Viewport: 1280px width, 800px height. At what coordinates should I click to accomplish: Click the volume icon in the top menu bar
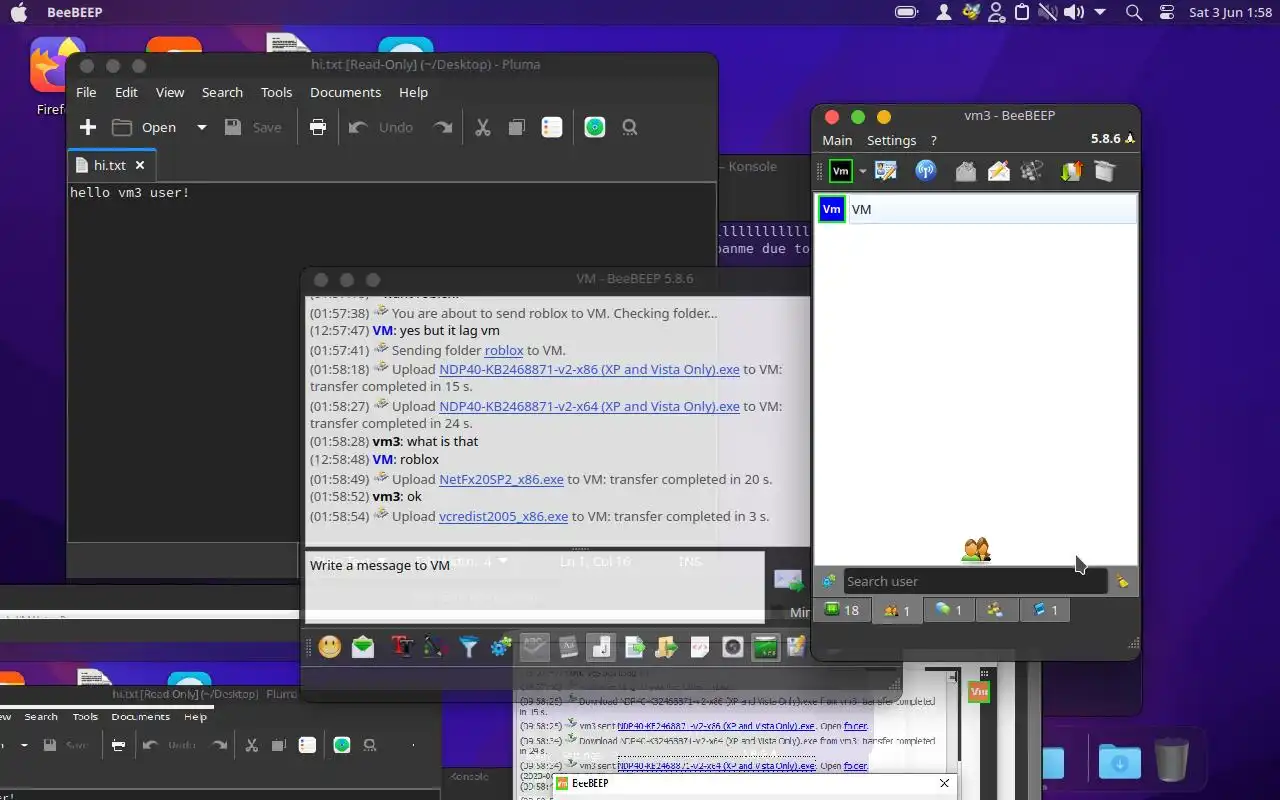coord(1073,12)
